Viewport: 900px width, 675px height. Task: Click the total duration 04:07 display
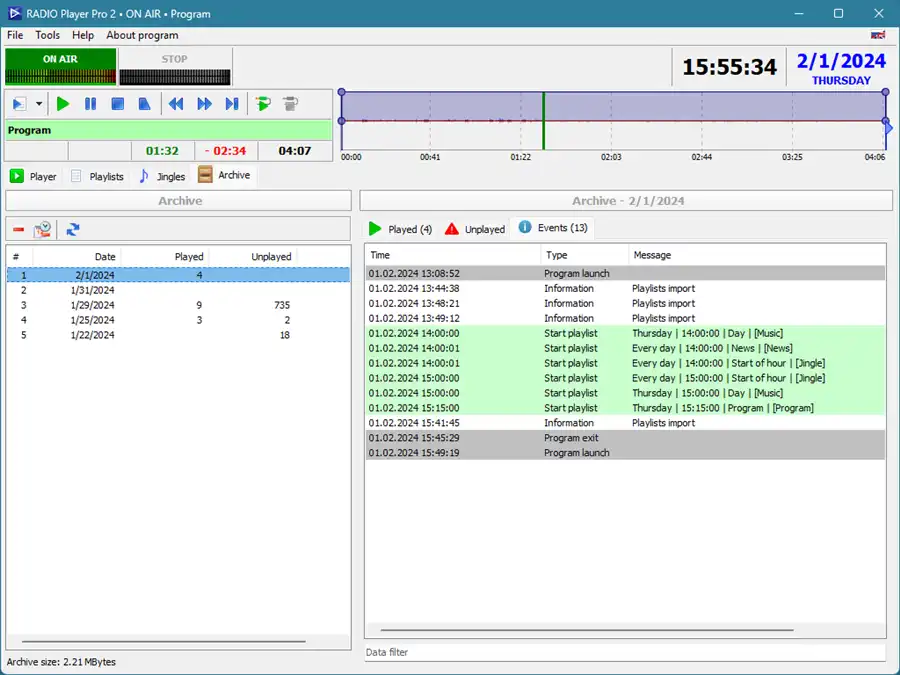point(295,151)
